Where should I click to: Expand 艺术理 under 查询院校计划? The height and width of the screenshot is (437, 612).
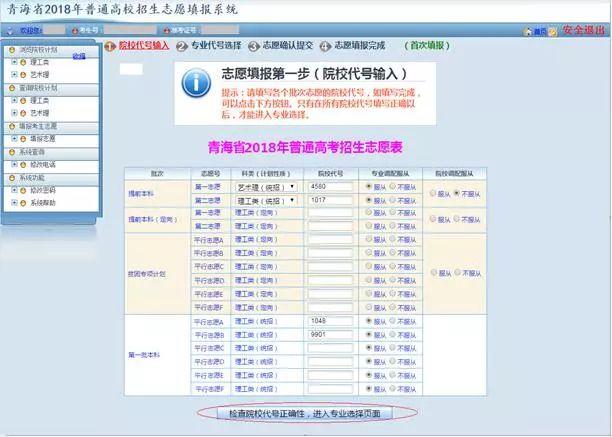(x=13, y=112)
